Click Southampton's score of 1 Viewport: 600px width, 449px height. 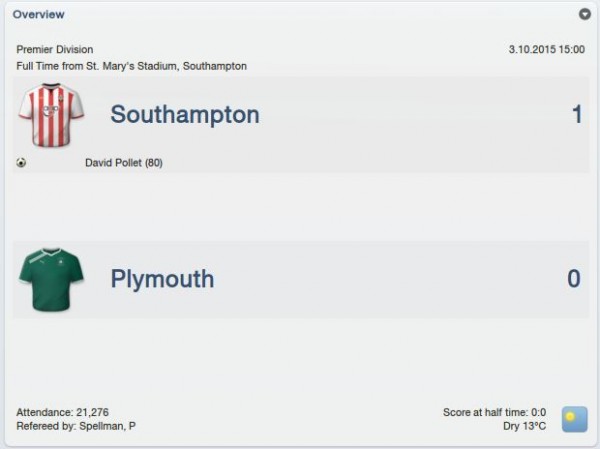click(577, 114)
